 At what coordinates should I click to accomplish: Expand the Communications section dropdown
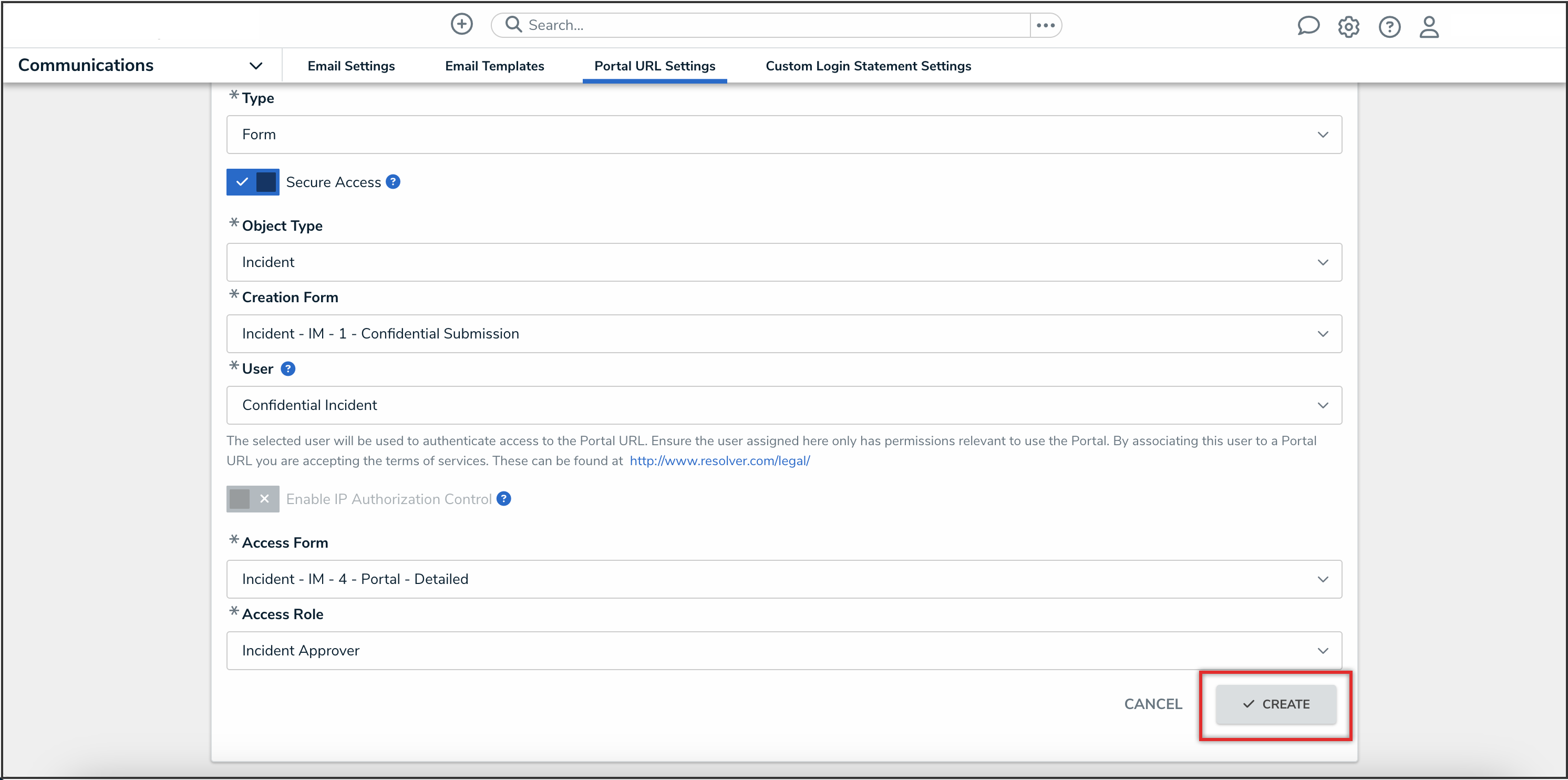[256, 66]
